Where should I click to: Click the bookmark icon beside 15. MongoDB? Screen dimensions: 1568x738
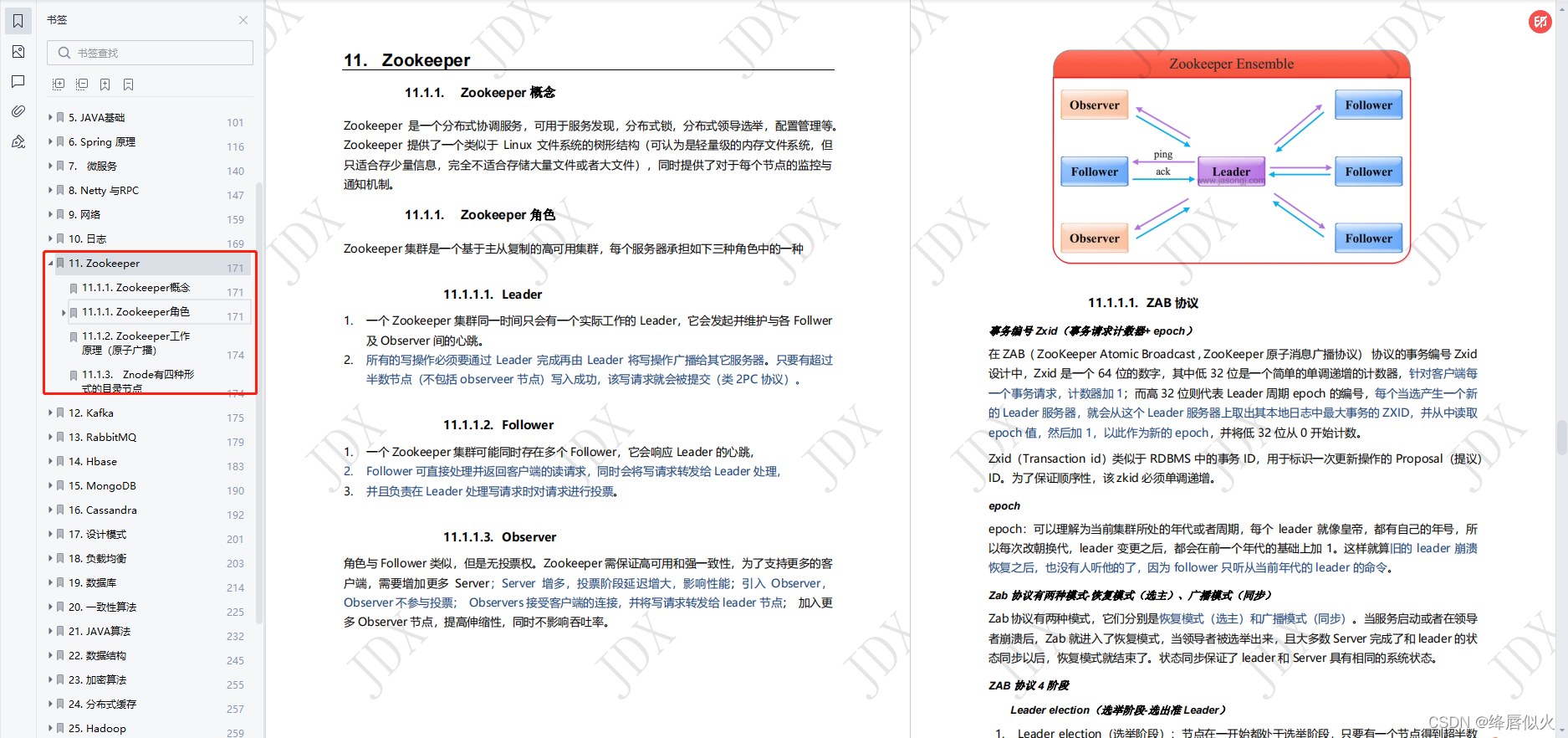[60, 485]
